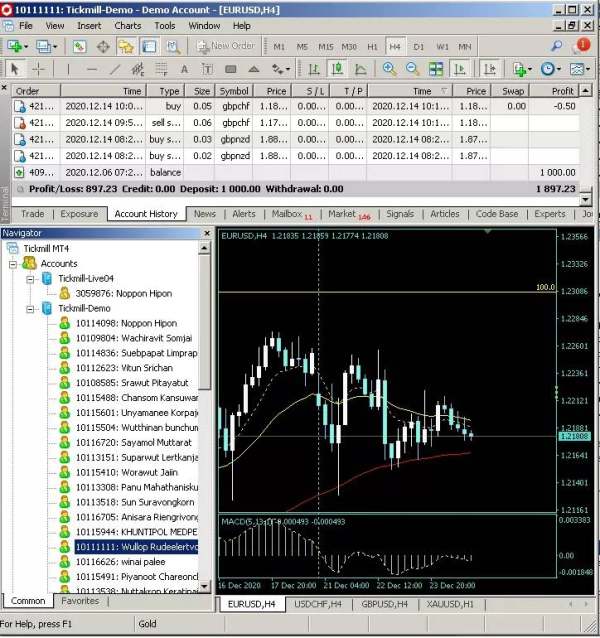Toggle chart shift
The width and height of the screenshot is (600, 638).
(489, 69)
